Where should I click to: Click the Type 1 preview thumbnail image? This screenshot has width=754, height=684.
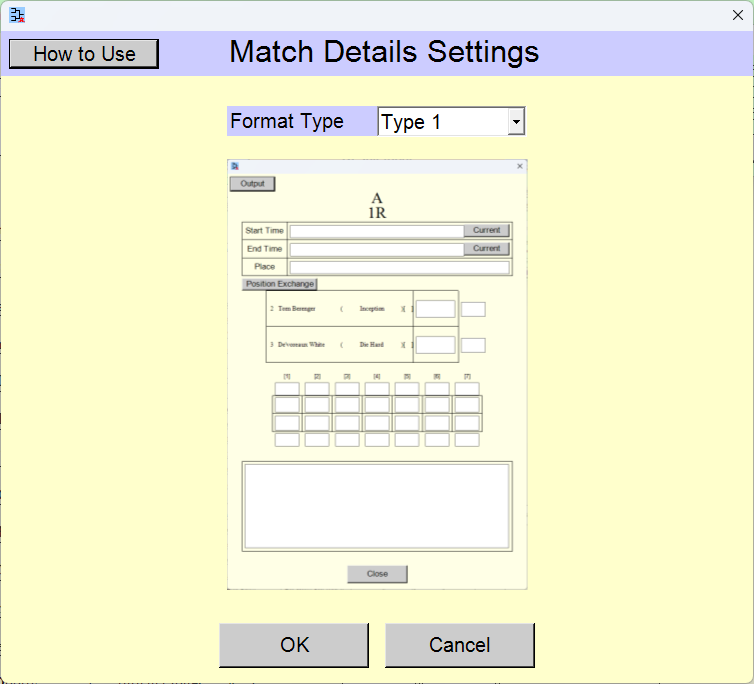(x=377, y=375)
